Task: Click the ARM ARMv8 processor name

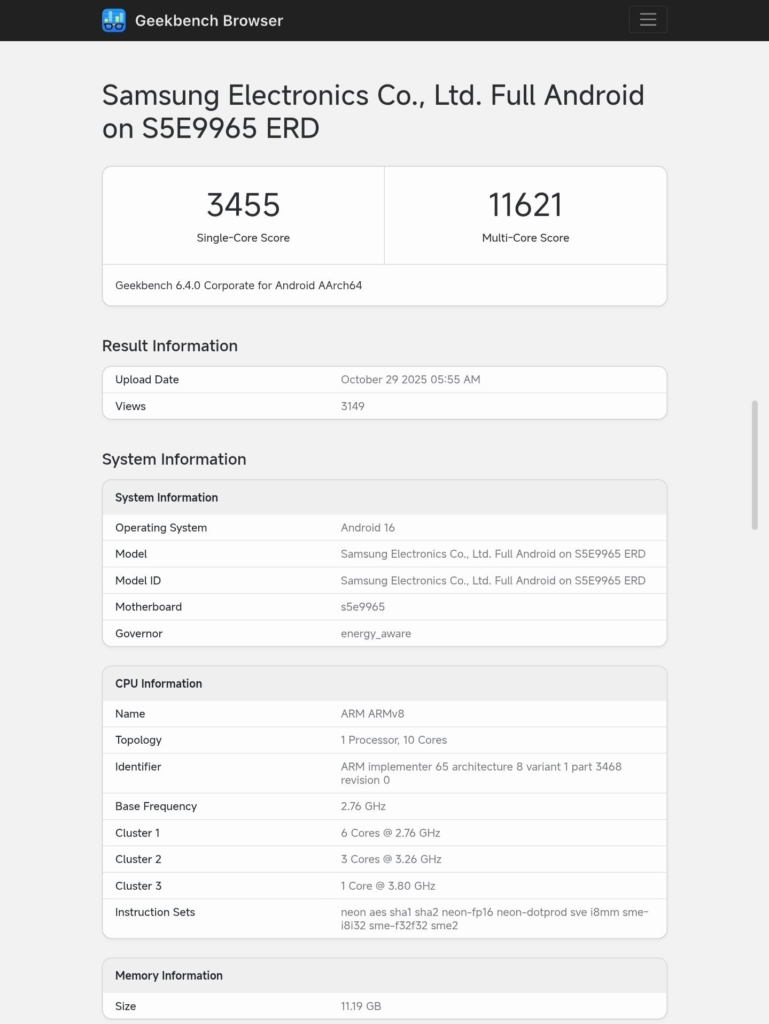Action: pos(370,713)
